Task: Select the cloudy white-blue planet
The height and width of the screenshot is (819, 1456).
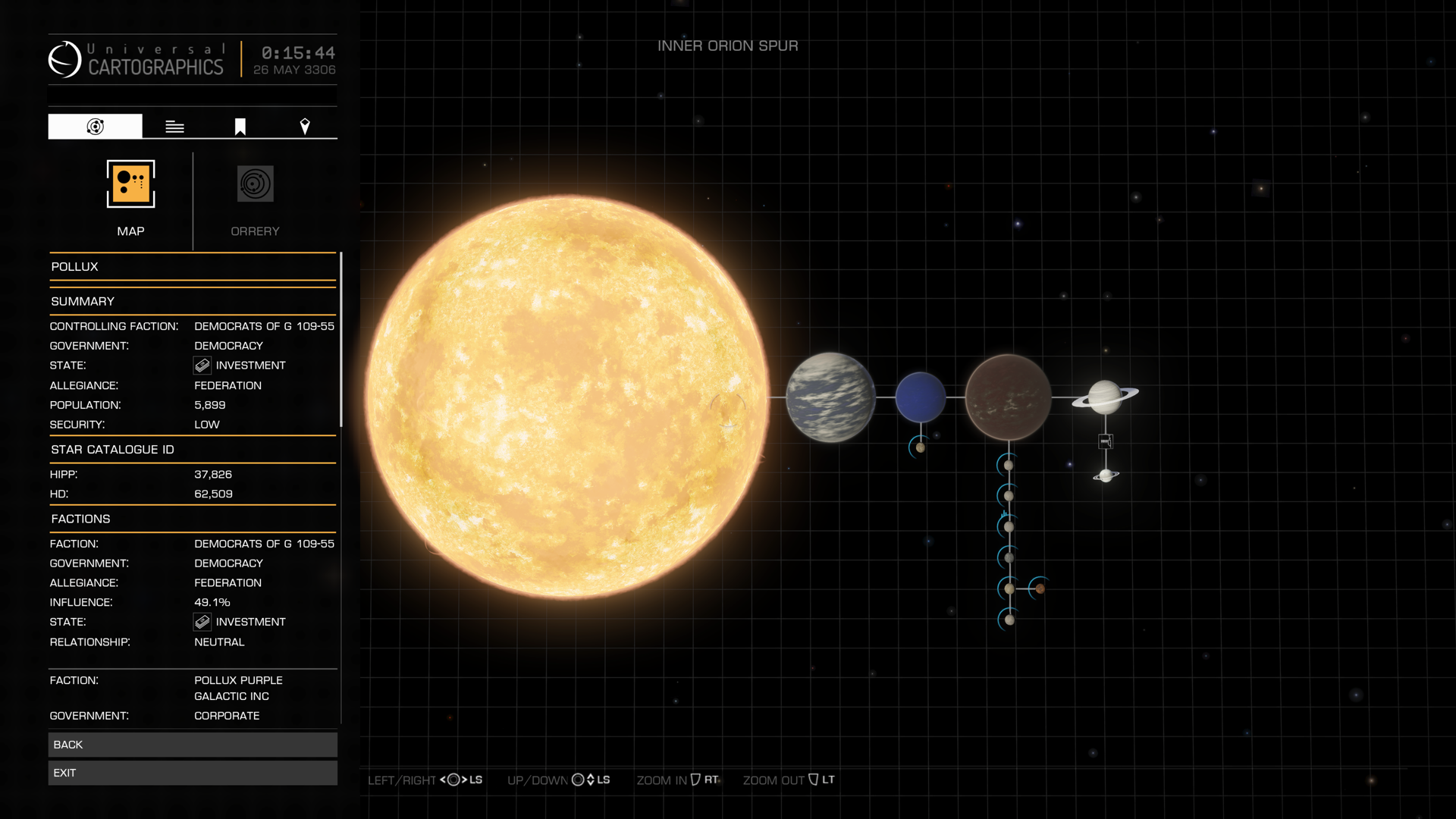Action: pyautogui.click(x=830, y=397)
